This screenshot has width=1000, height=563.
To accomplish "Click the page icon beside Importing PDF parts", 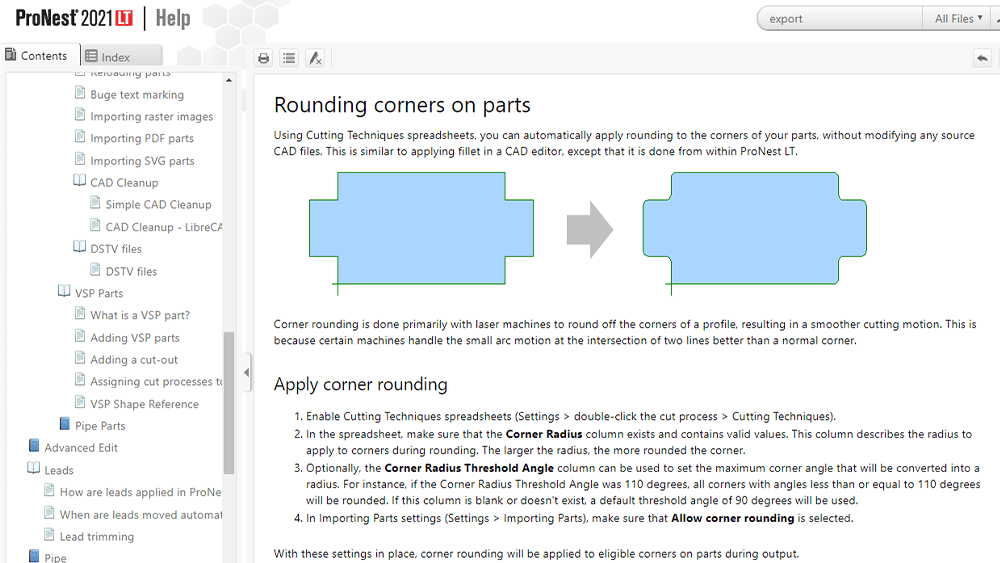I will 81,138.
